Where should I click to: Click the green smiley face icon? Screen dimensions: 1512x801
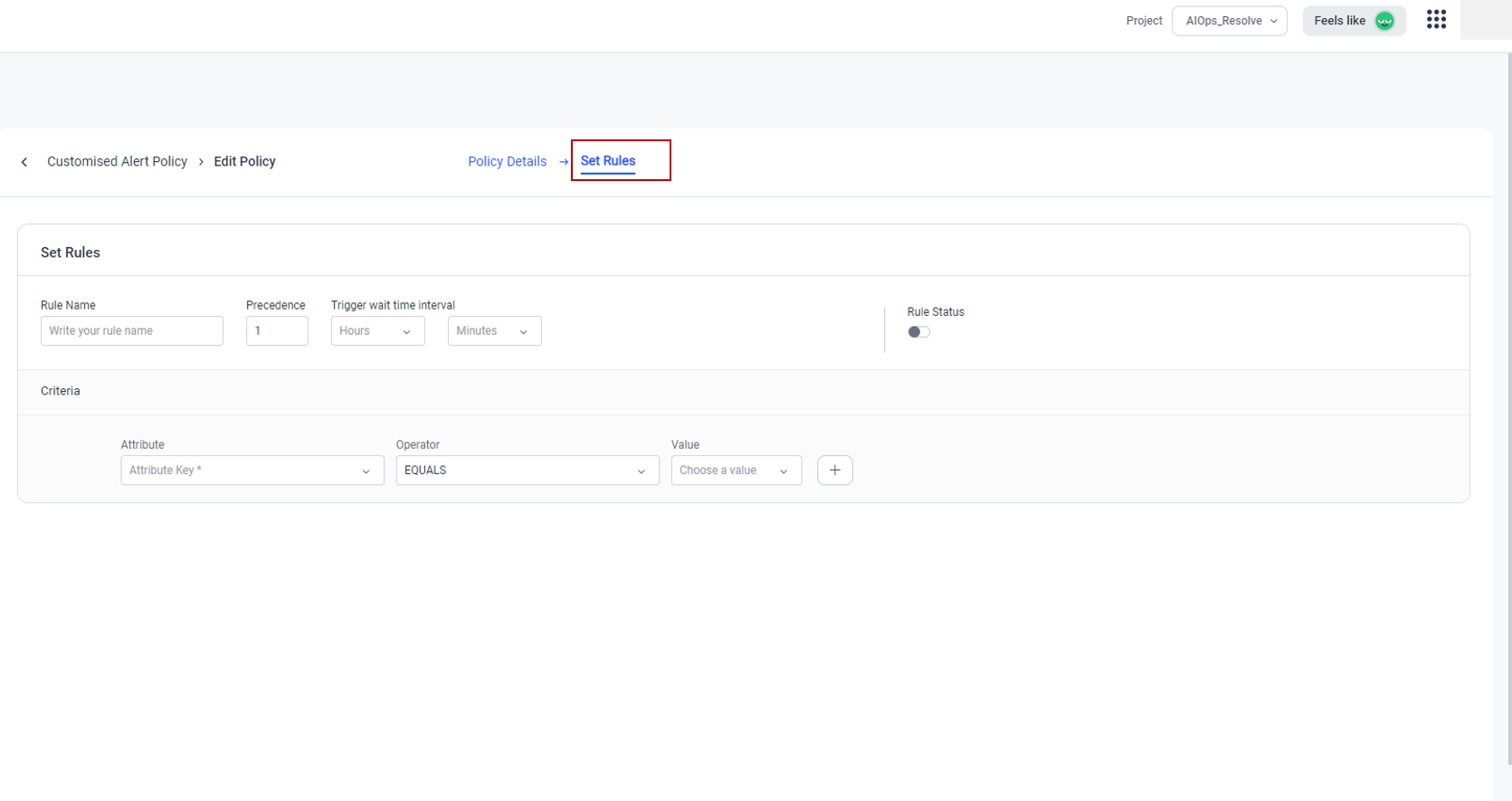1384,21
